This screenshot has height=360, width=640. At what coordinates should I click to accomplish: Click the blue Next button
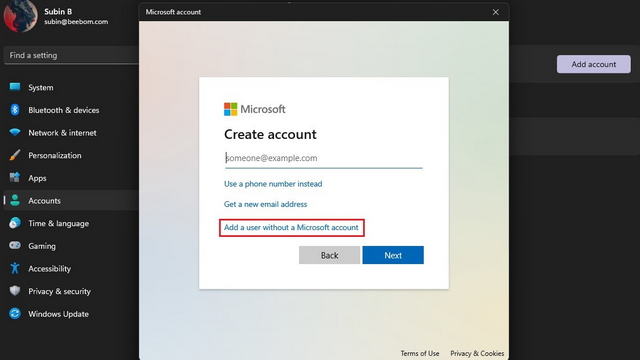(393, 255)
